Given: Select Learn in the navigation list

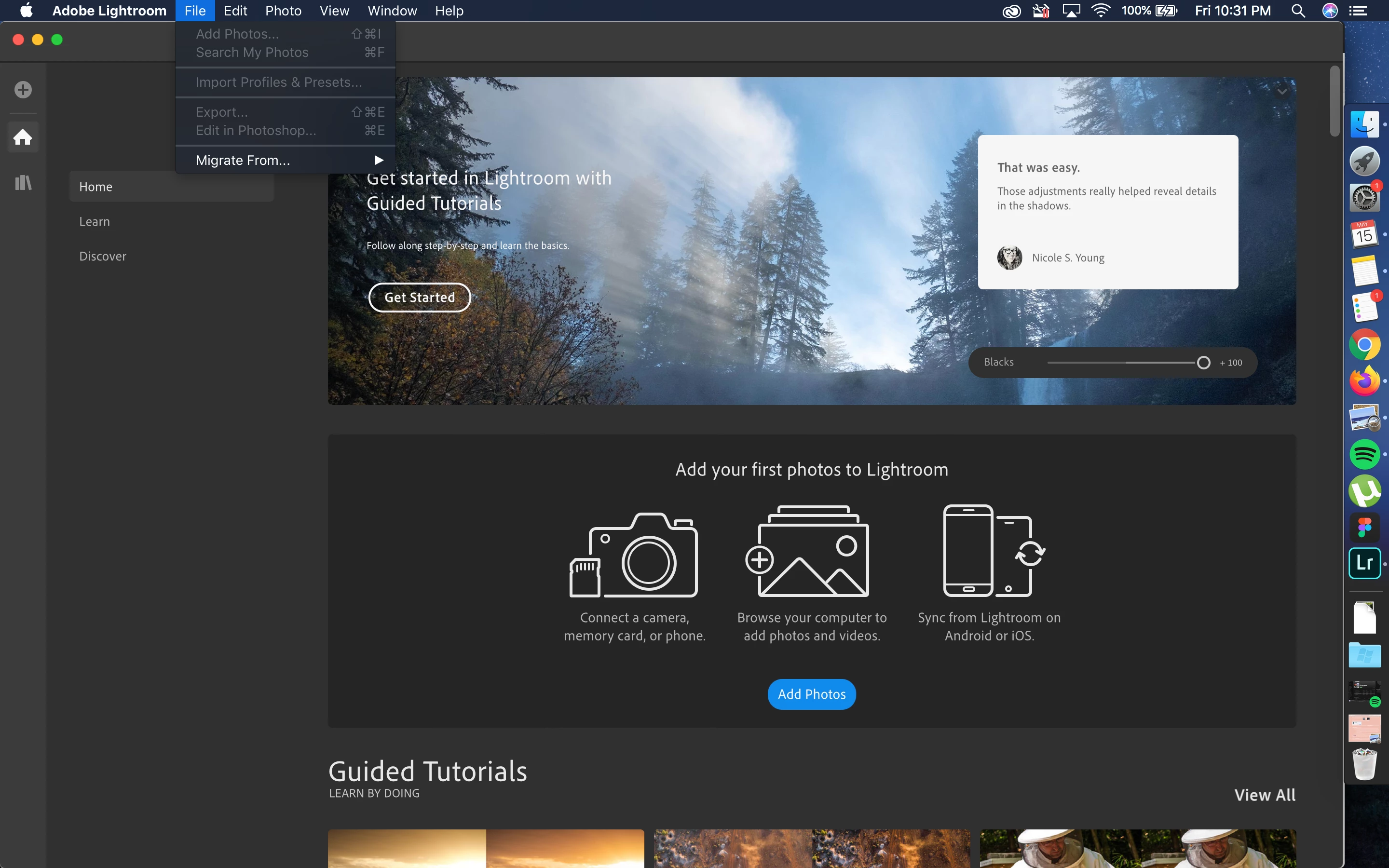Looking at the screenshot, I should point(95,222).
